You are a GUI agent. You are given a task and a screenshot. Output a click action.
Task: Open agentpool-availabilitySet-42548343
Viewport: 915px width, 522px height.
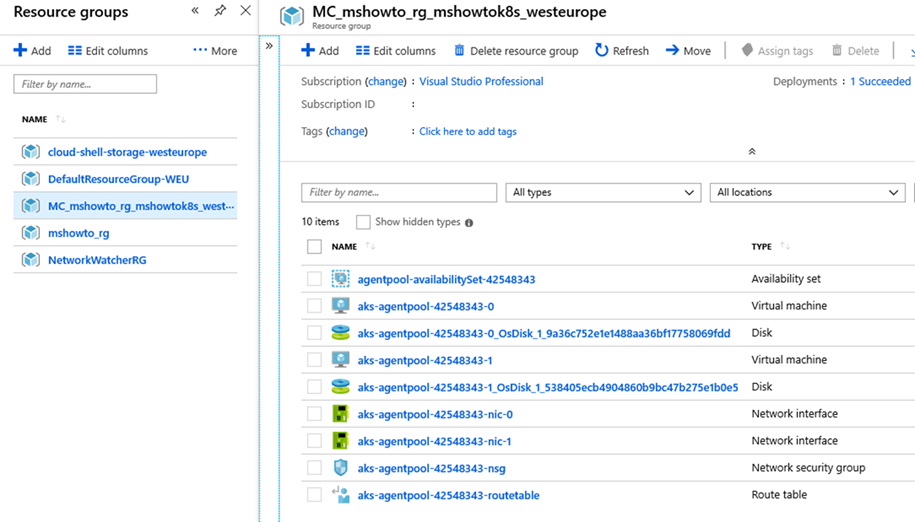pyautogui.click(x=446, y=279)
